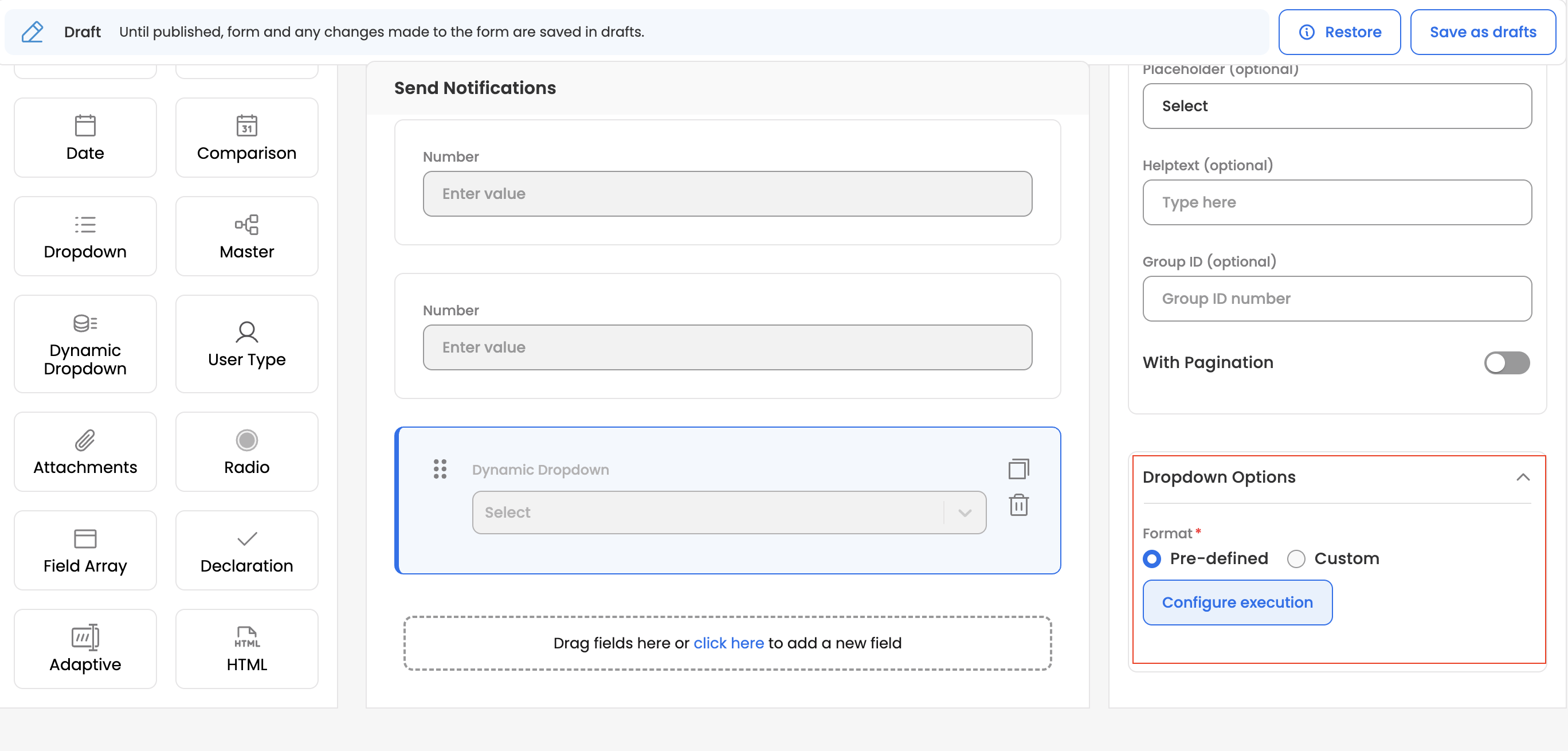Select the Master field type

[x=246, y=236]
